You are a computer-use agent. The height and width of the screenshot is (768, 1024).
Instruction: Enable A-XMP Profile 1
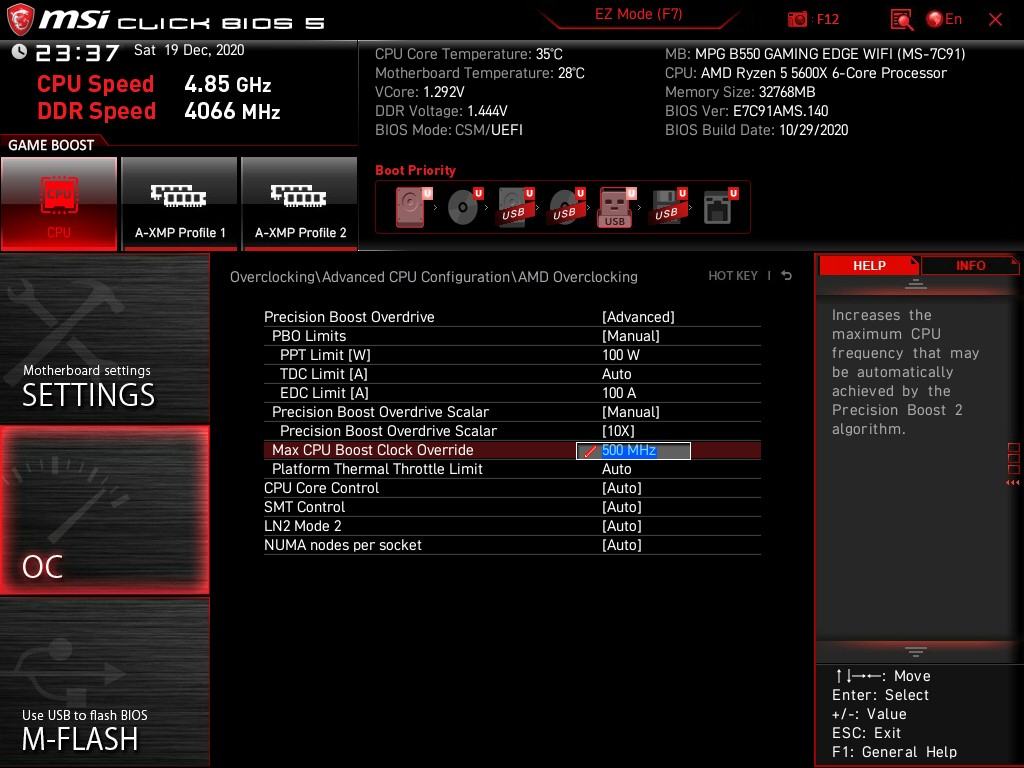pos(180,203)
